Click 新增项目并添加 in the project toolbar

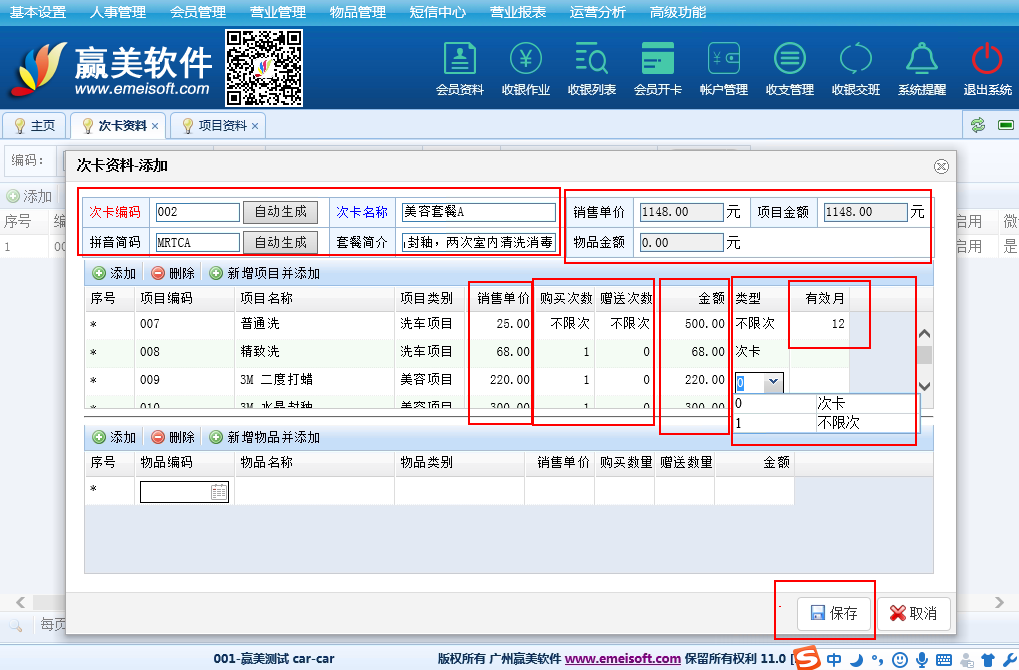(265, 273)
